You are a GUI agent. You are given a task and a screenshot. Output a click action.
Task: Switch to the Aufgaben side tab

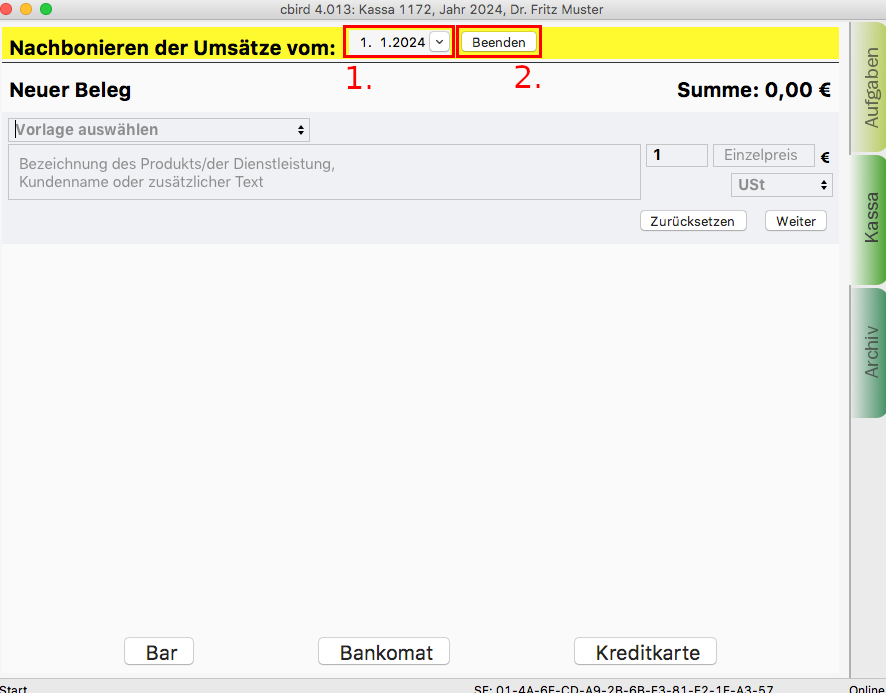coord(868,88)
